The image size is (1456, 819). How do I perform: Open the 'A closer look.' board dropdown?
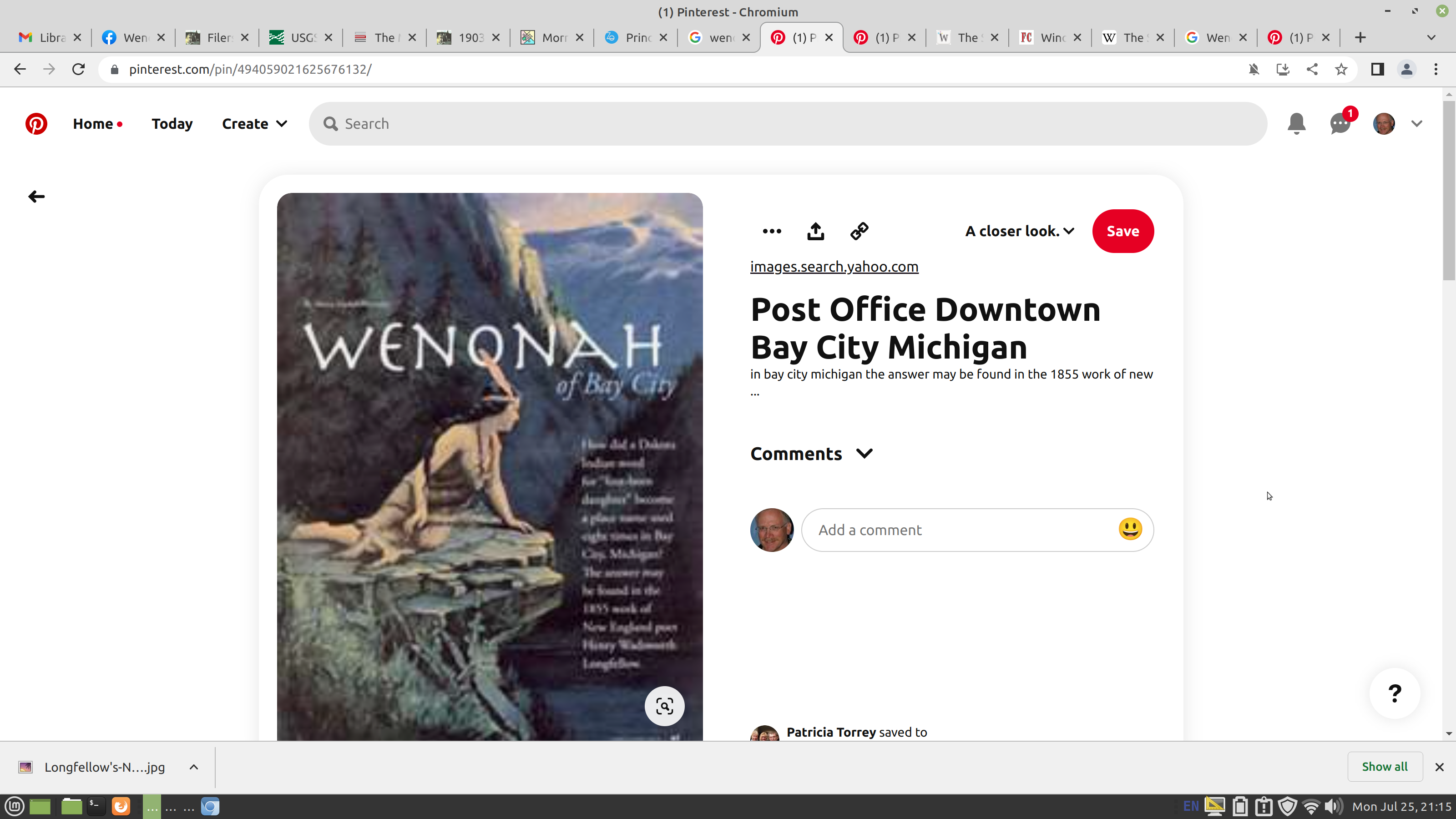[1020, 231]
